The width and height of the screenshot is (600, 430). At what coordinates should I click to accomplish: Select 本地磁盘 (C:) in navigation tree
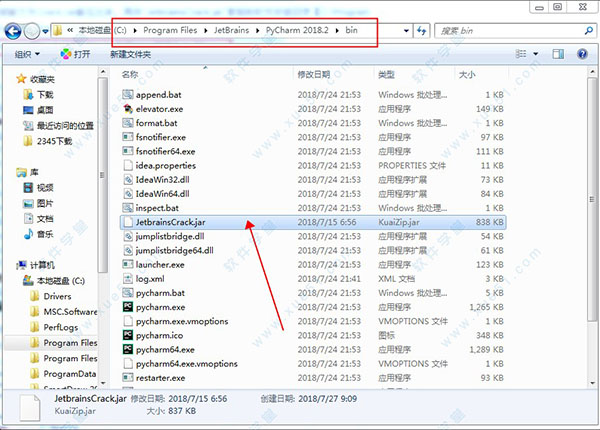point(63,281)
